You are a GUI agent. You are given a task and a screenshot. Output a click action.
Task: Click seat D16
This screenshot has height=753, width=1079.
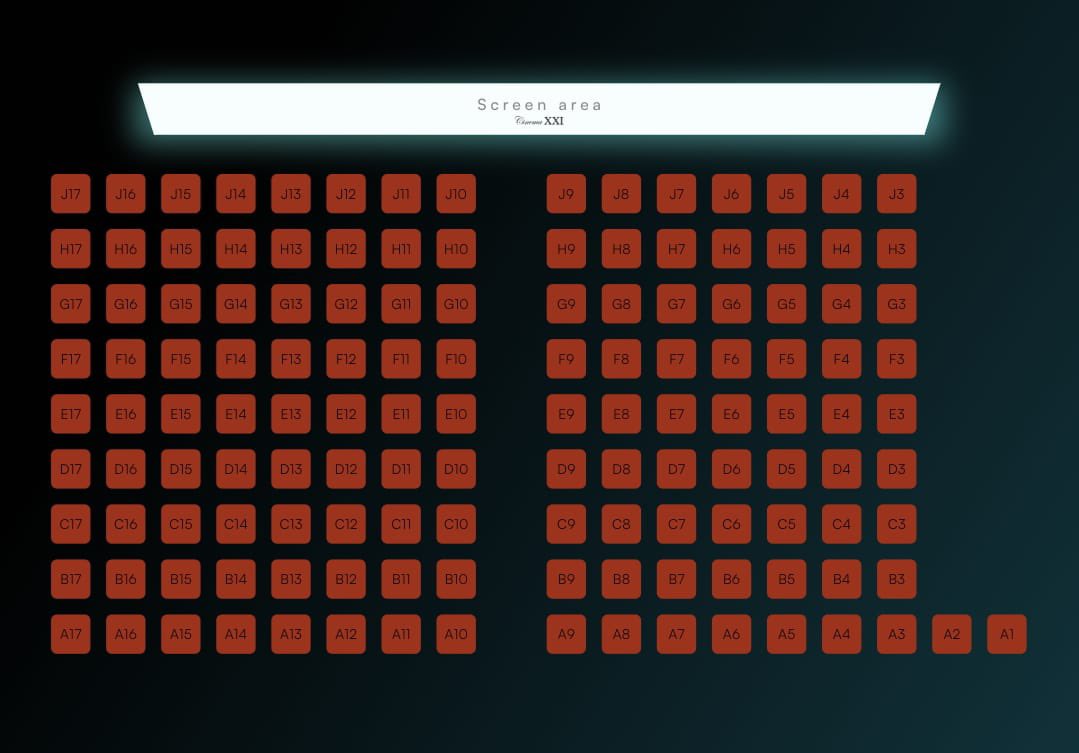click(x=126, y=469)
